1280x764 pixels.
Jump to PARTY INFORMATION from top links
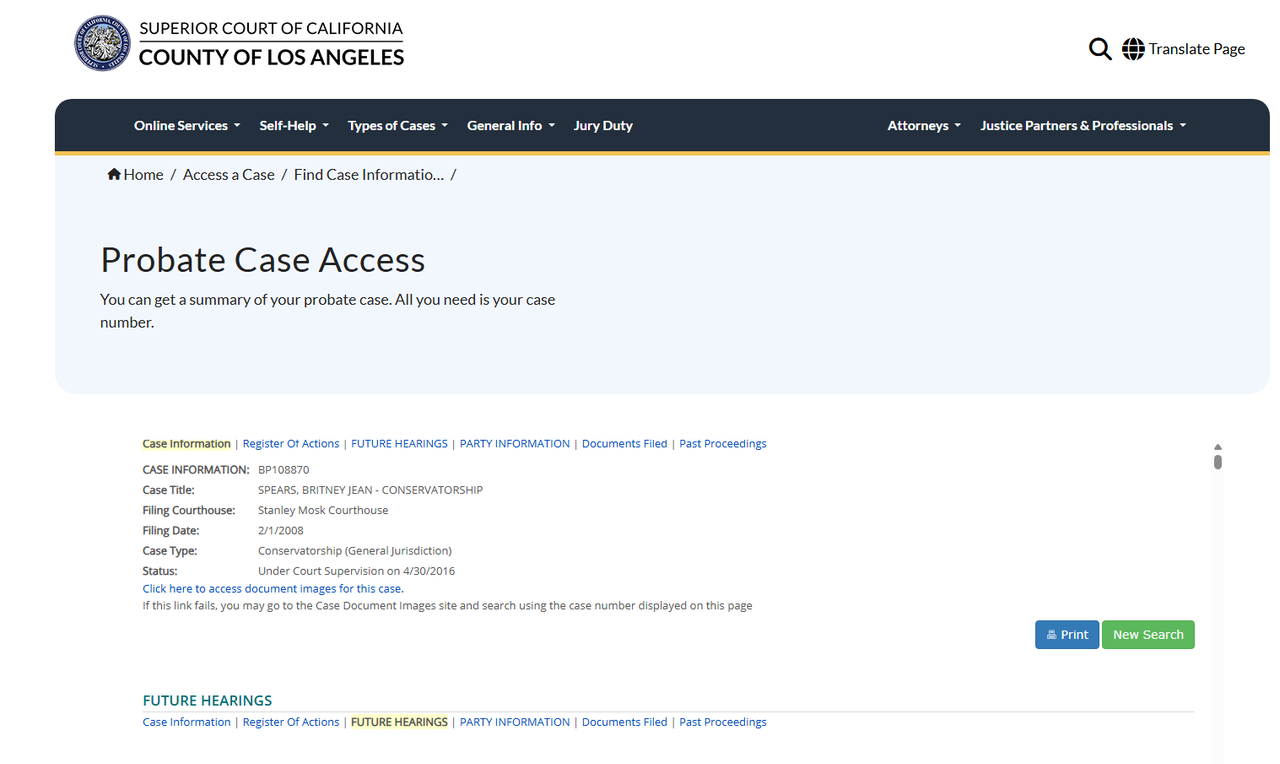515,444
